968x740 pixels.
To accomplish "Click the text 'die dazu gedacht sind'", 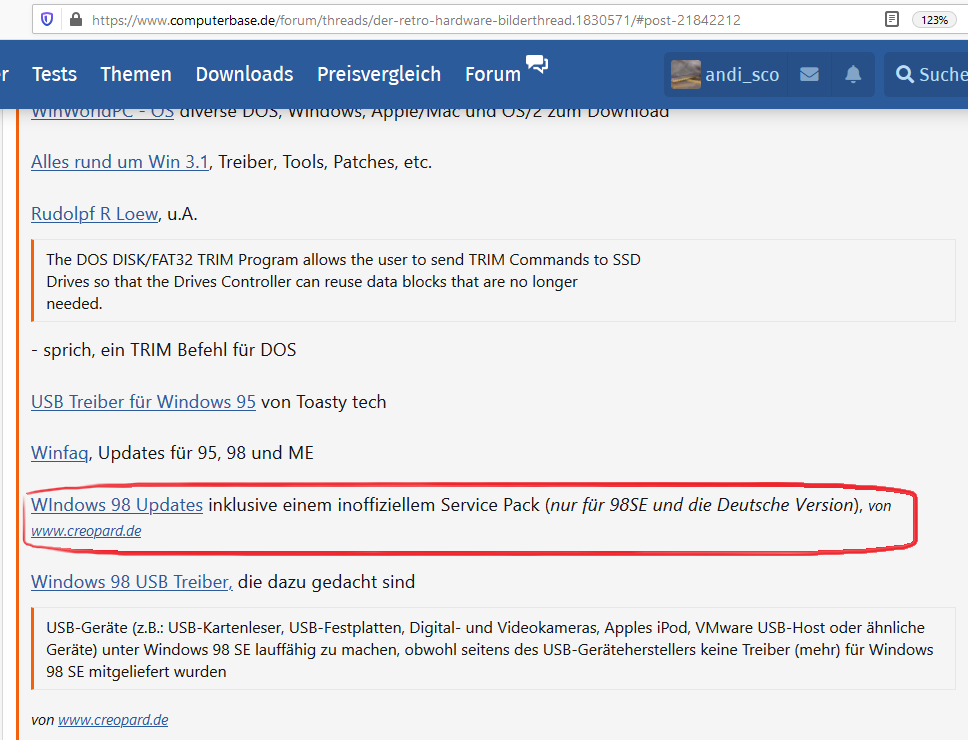I will tap(326, 582).
